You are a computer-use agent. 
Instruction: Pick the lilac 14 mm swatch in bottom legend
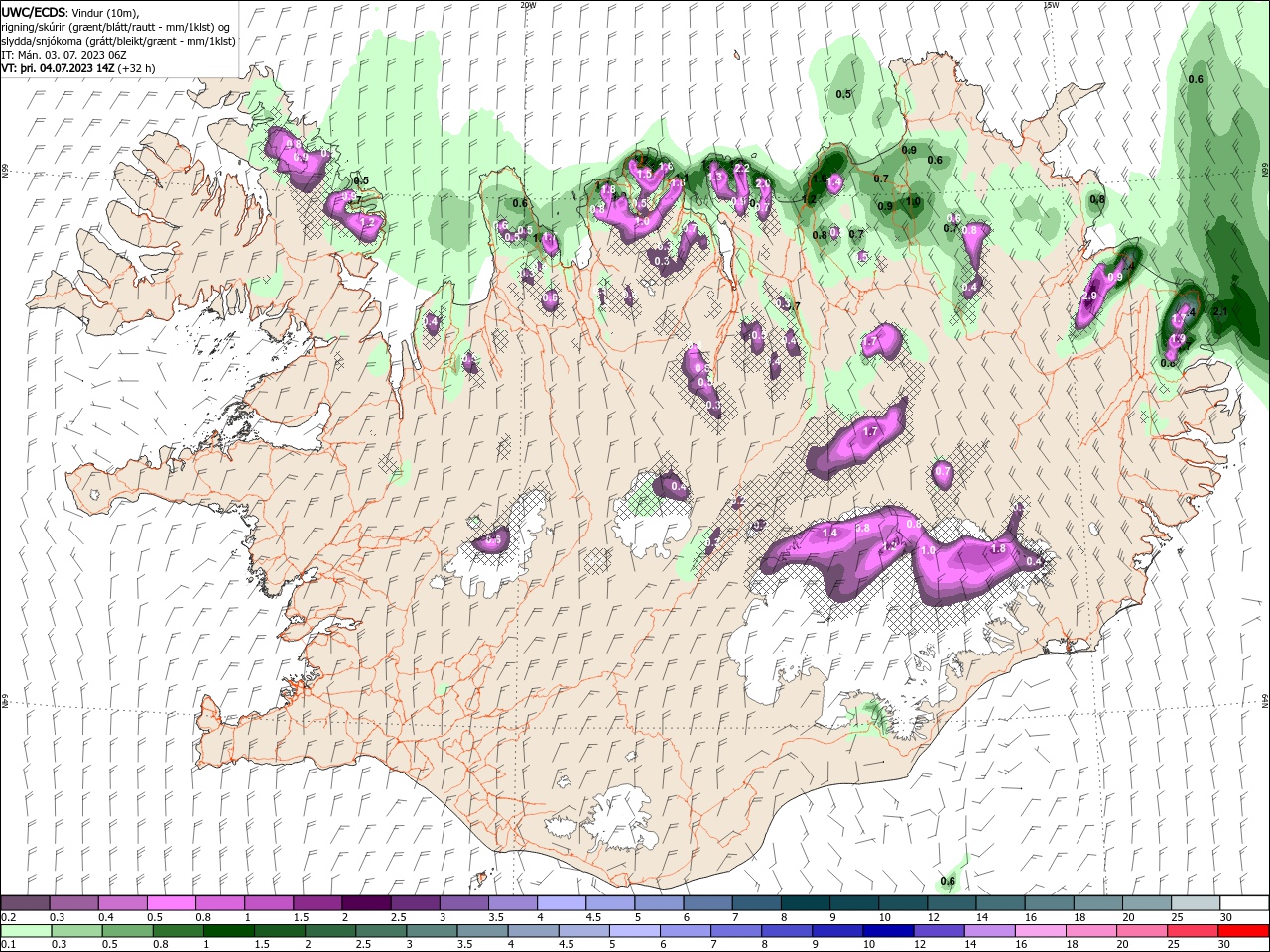tap(990, 931)
